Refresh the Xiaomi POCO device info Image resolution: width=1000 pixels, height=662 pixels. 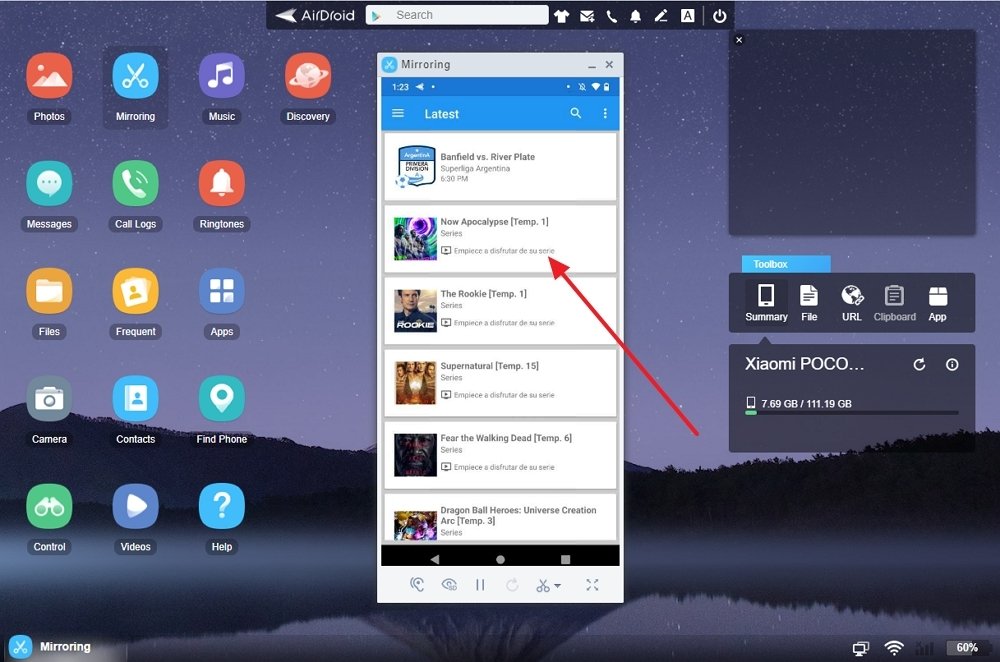(x=919, y=364)
